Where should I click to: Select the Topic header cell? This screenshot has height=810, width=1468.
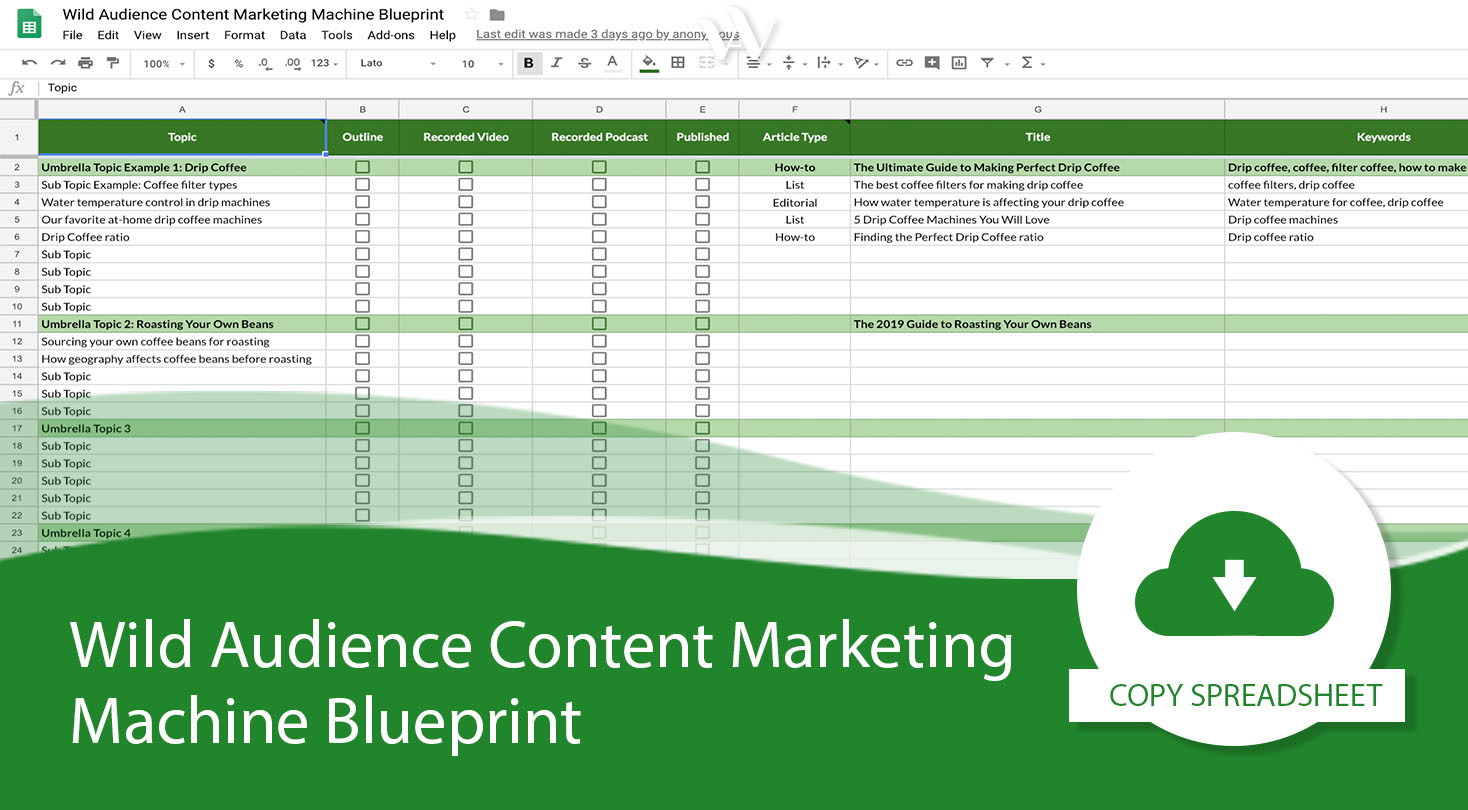point(182,137)
